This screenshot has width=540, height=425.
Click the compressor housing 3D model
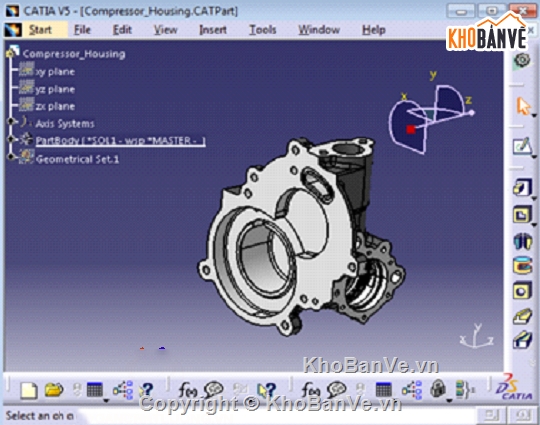pyautogui.click(x=300, y=238)
